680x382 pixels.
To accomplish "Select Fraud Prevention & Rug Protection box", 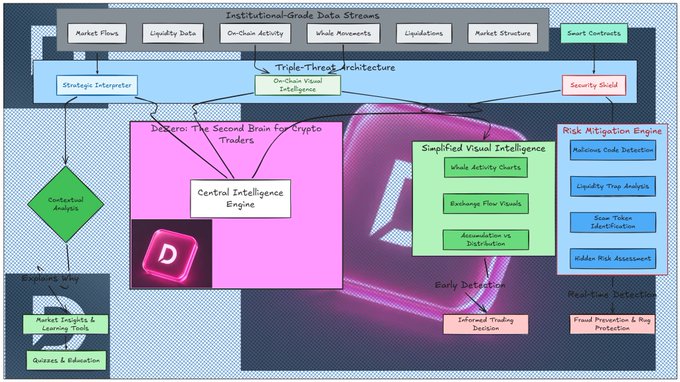I will coord(612,324).
